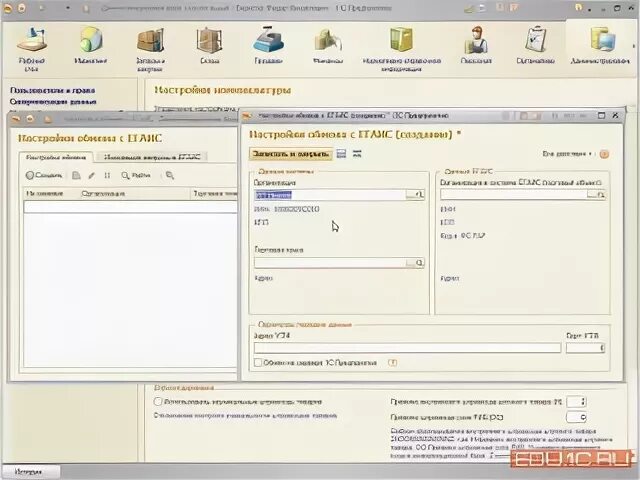Open Нормативно-справочная информация section

[402, 48]
